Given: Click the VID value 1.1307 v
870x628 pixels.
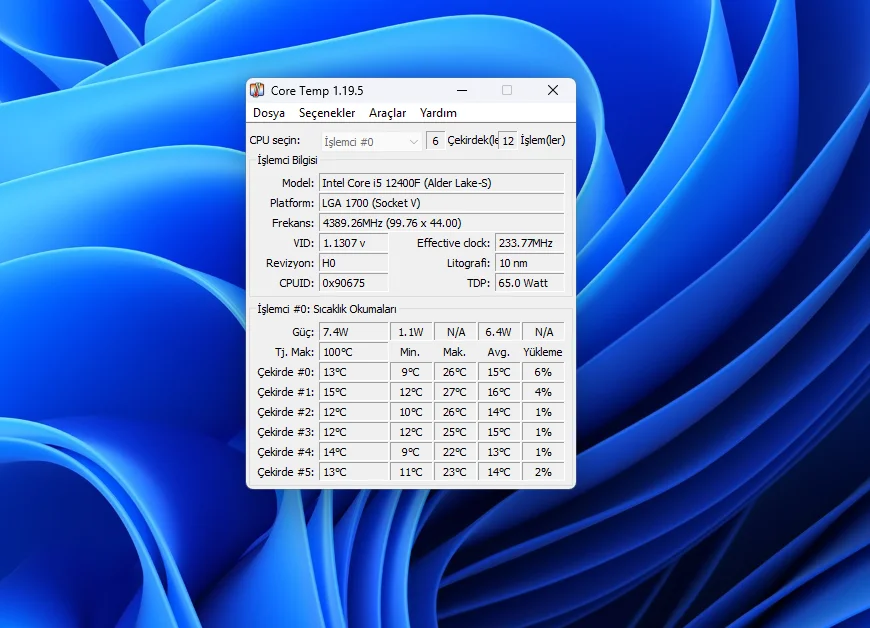Looking at the screenshot, I should pos(353,243).
